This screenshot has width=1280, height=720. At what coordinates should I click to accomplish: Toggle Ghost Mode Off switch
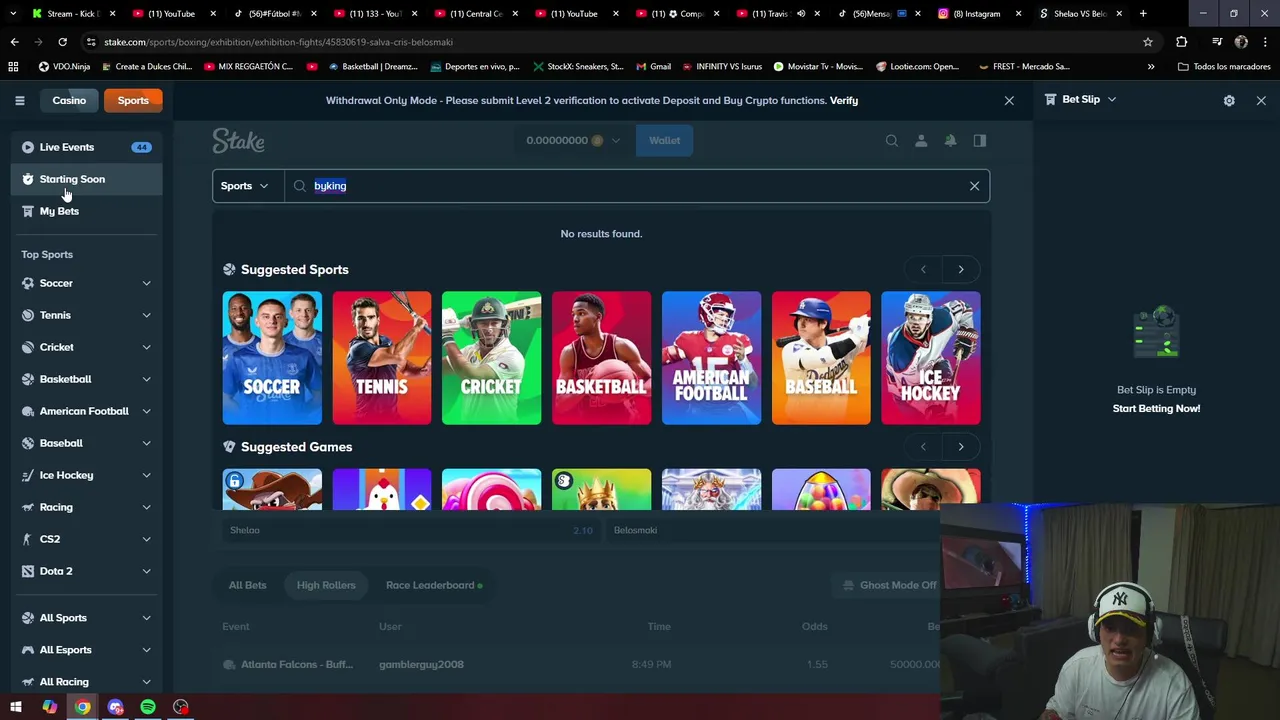tap(890, 585)
